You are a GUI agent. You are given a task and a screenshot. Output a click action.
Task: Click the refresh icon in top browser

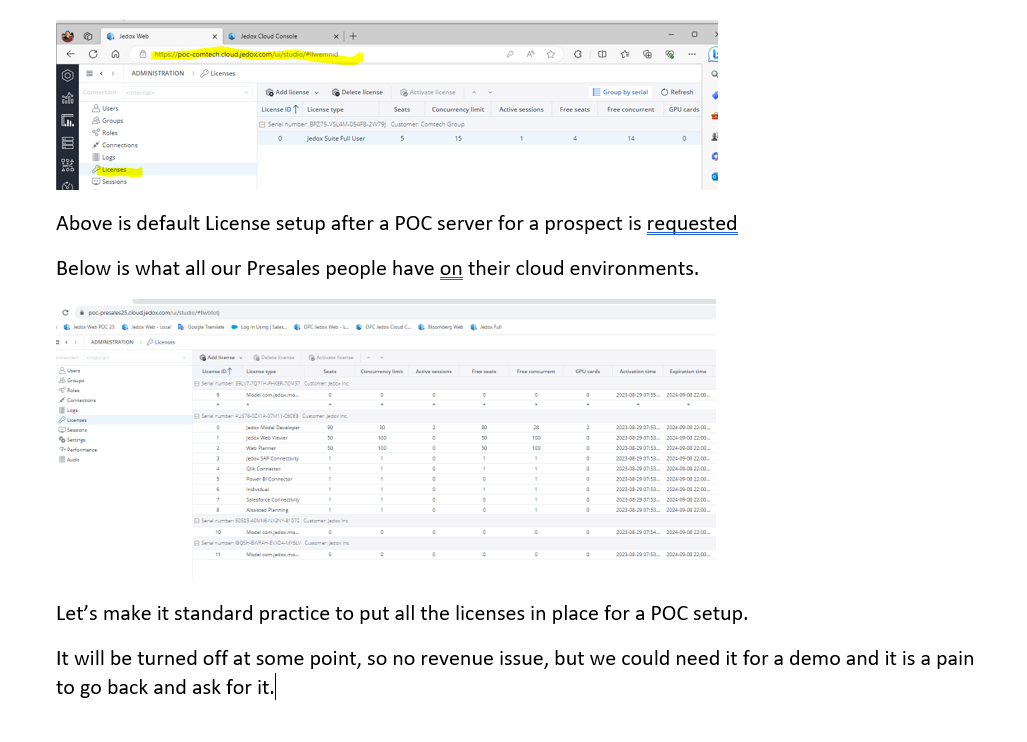[93, 54]
